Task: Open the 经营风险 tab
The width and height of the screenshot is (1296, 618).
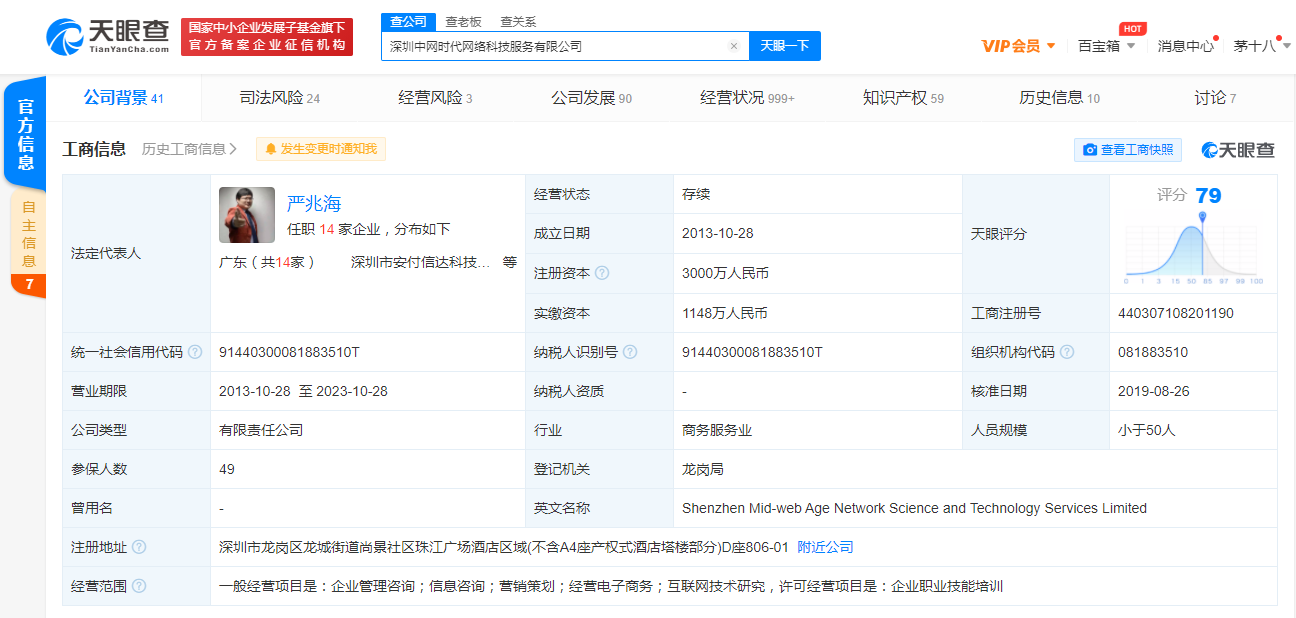Action: 435,98
